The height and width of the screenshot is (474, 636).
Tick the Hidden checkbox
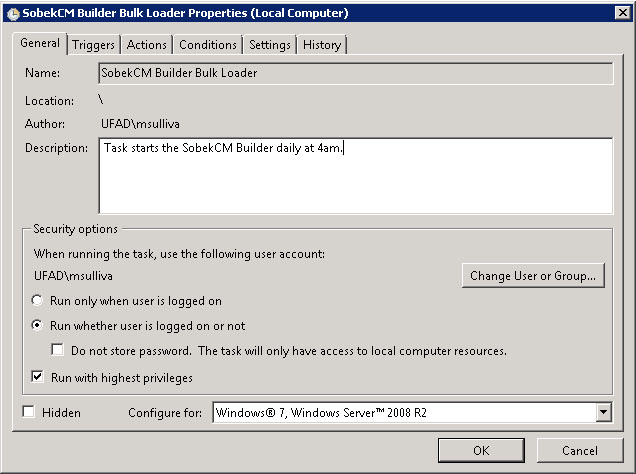28,412
